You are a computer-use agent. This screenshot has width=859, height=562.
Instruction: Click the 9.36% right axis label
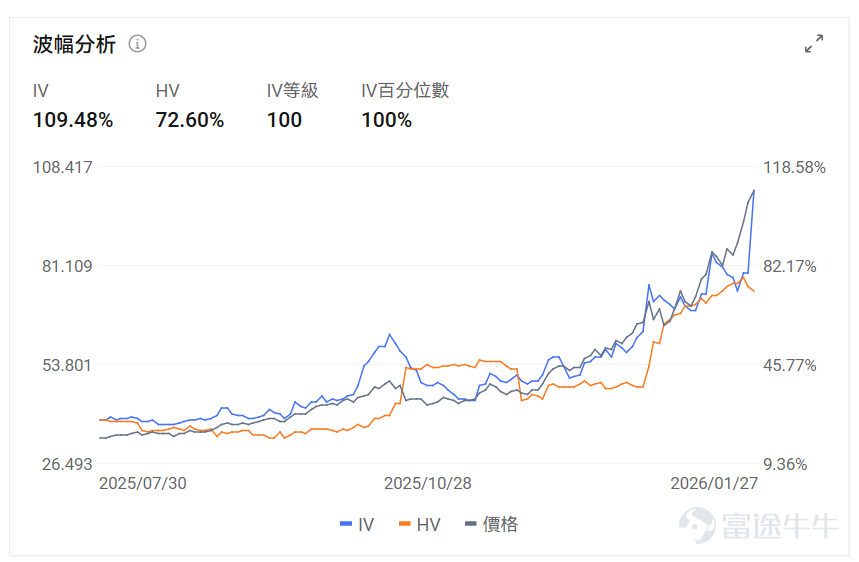tap(786, 464)
